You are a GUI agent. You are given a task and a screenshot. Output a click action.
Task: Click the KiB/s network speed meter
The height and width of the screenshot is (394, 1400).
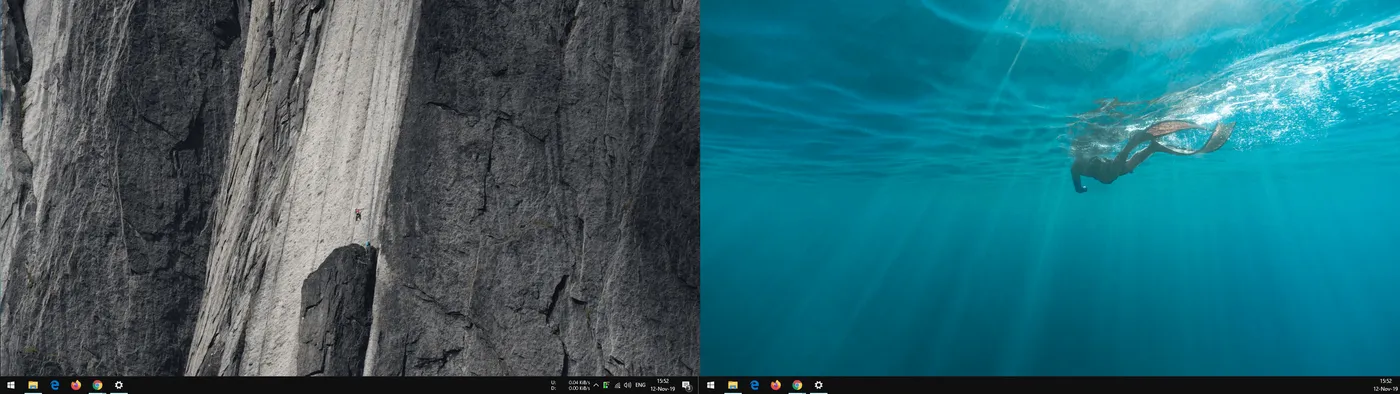570,385
